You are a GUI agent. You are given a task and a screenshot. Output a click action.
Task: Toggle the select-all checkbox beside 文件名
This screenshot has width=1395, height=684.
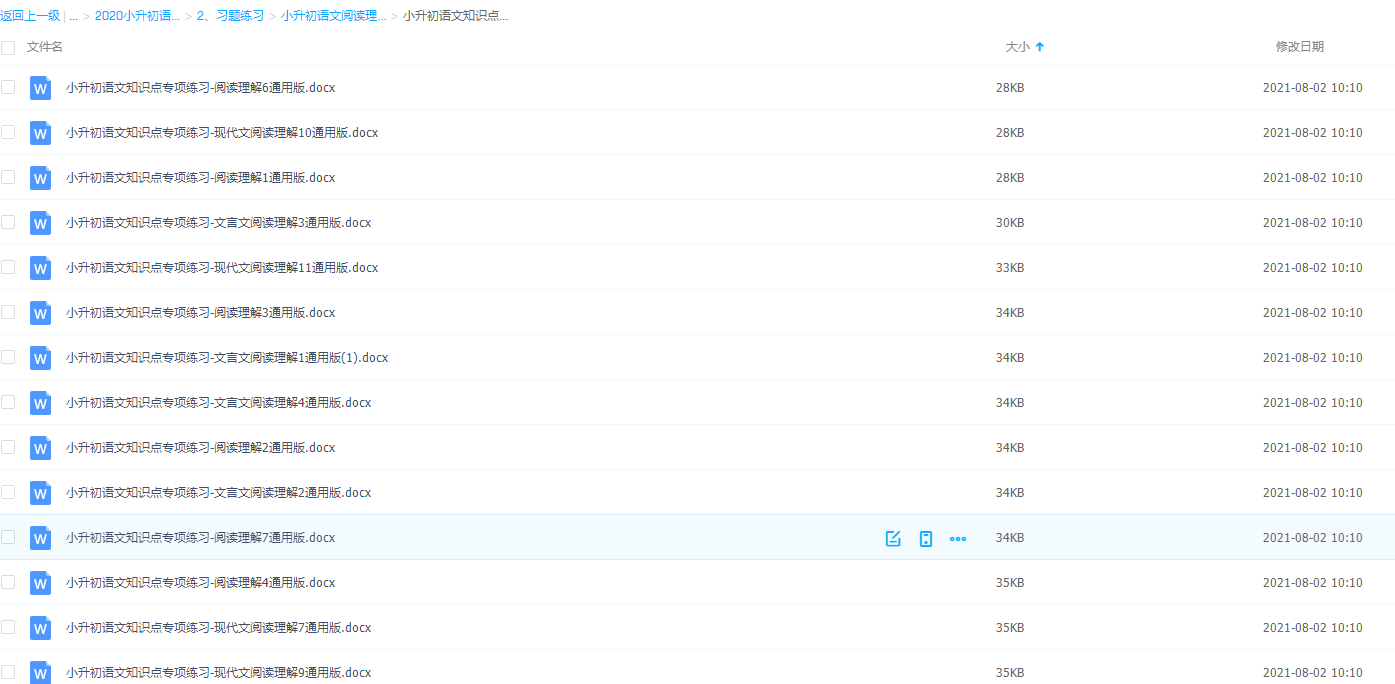point(8,47)
